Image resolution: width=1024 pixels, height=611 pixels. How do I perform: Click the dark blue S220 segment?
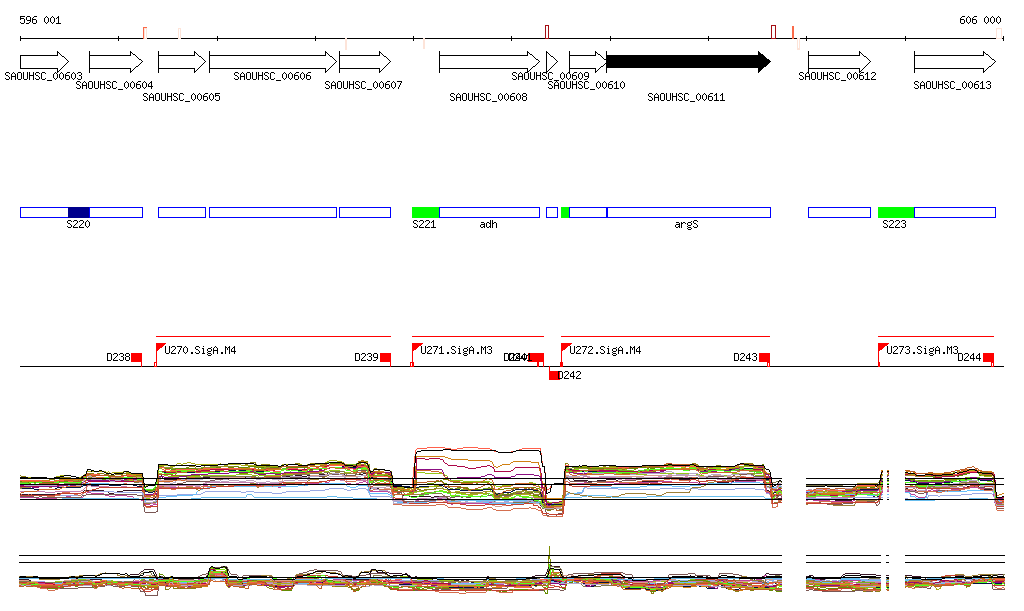click(79, 212)
